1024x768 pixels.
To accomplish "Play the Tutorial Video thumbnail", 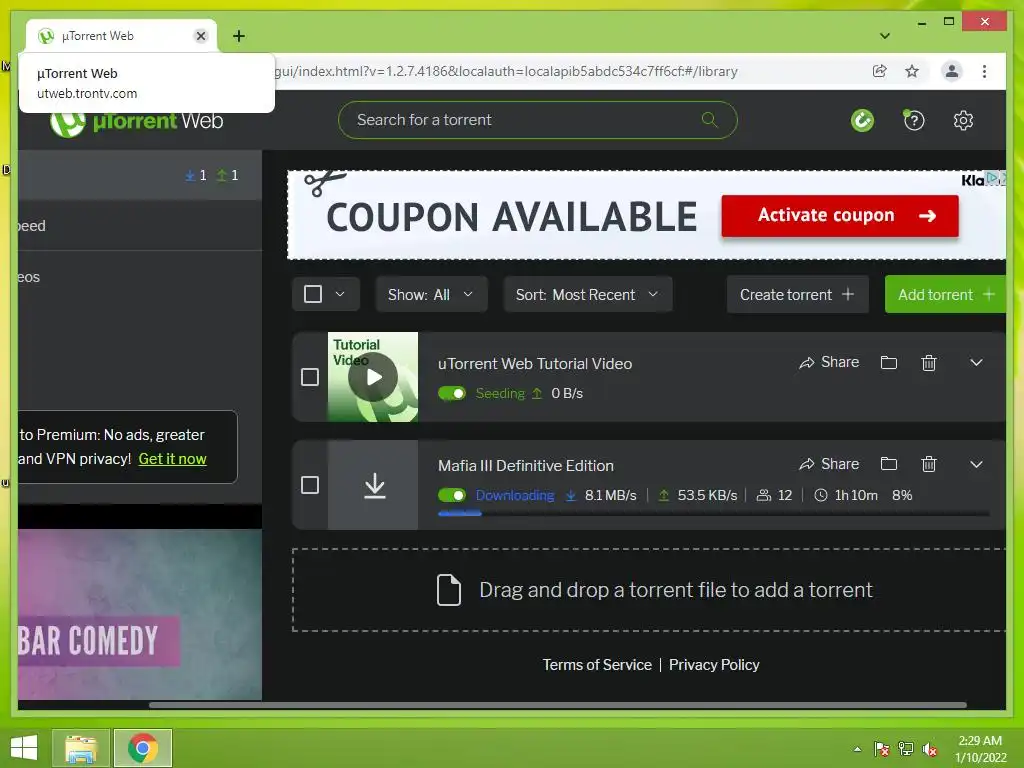I will (x=373, y=377).
